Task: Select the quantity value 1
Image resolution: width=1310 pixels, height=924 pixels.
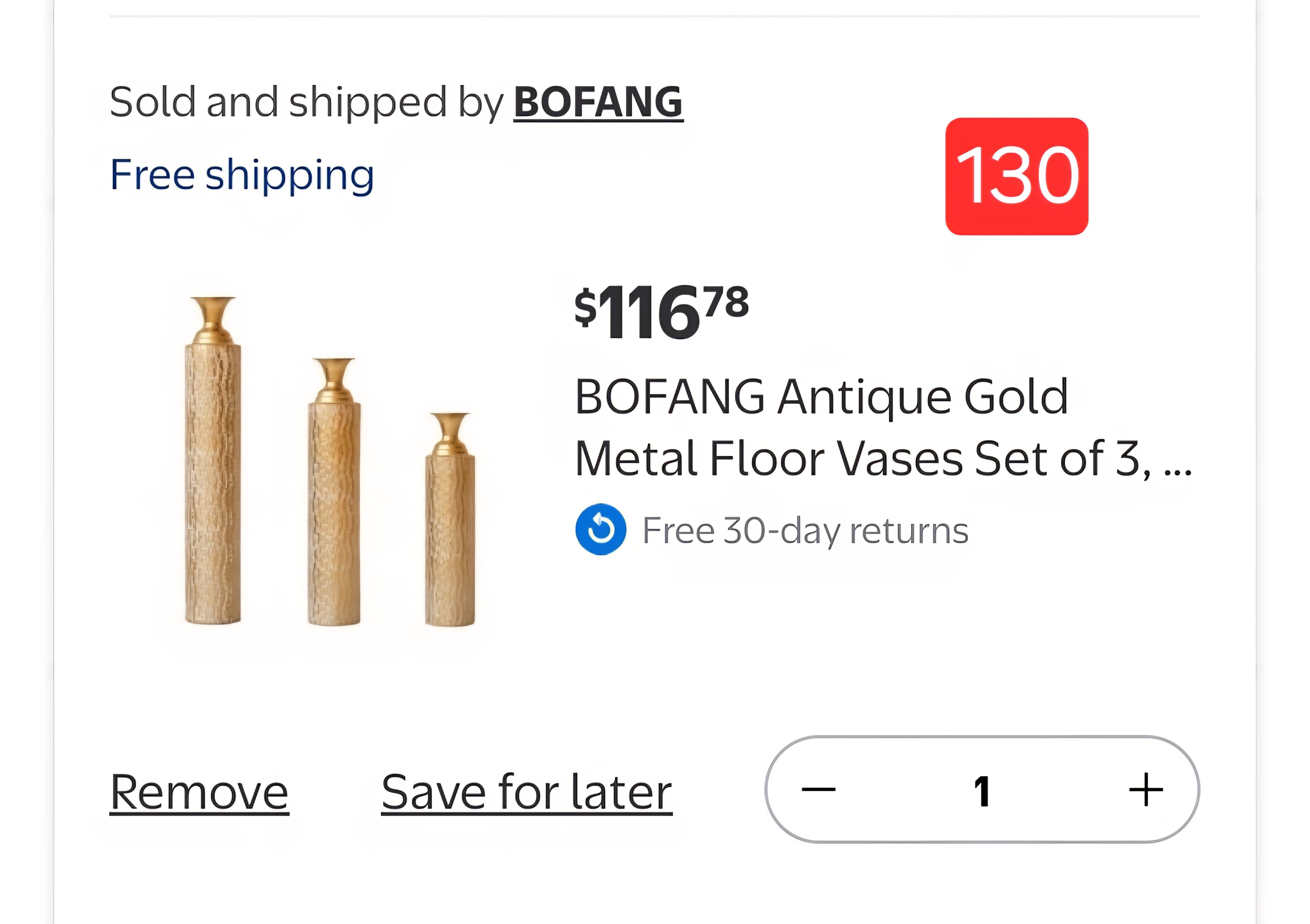Action: [x=981, y=791]
